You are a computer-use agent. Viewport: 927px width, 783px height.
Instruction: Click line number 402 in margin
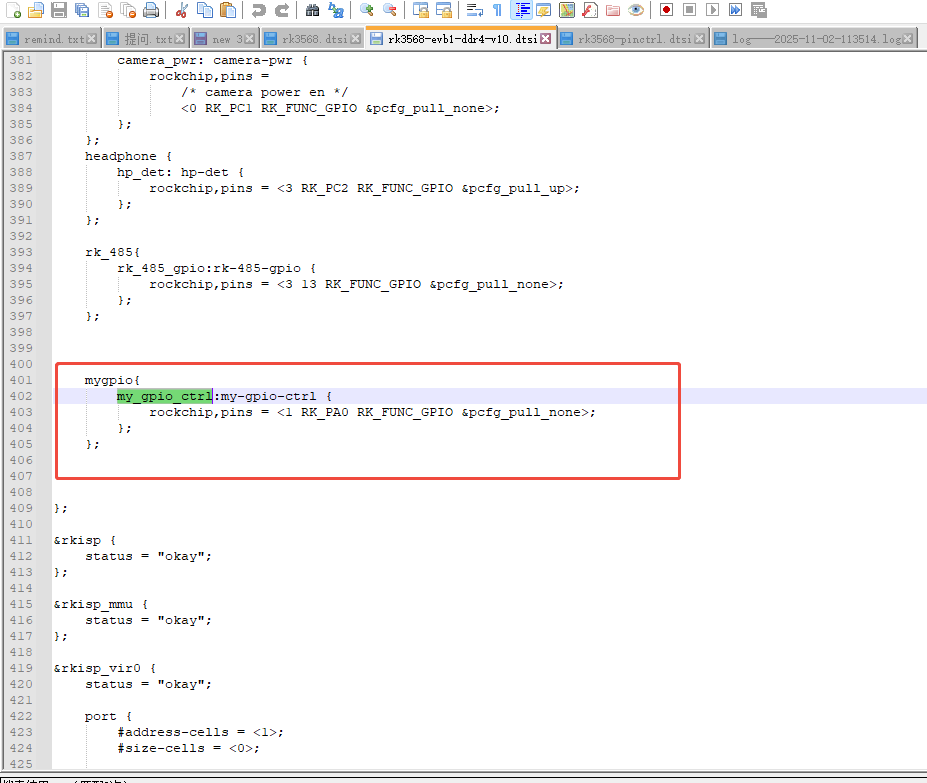(x=21, y=396)
